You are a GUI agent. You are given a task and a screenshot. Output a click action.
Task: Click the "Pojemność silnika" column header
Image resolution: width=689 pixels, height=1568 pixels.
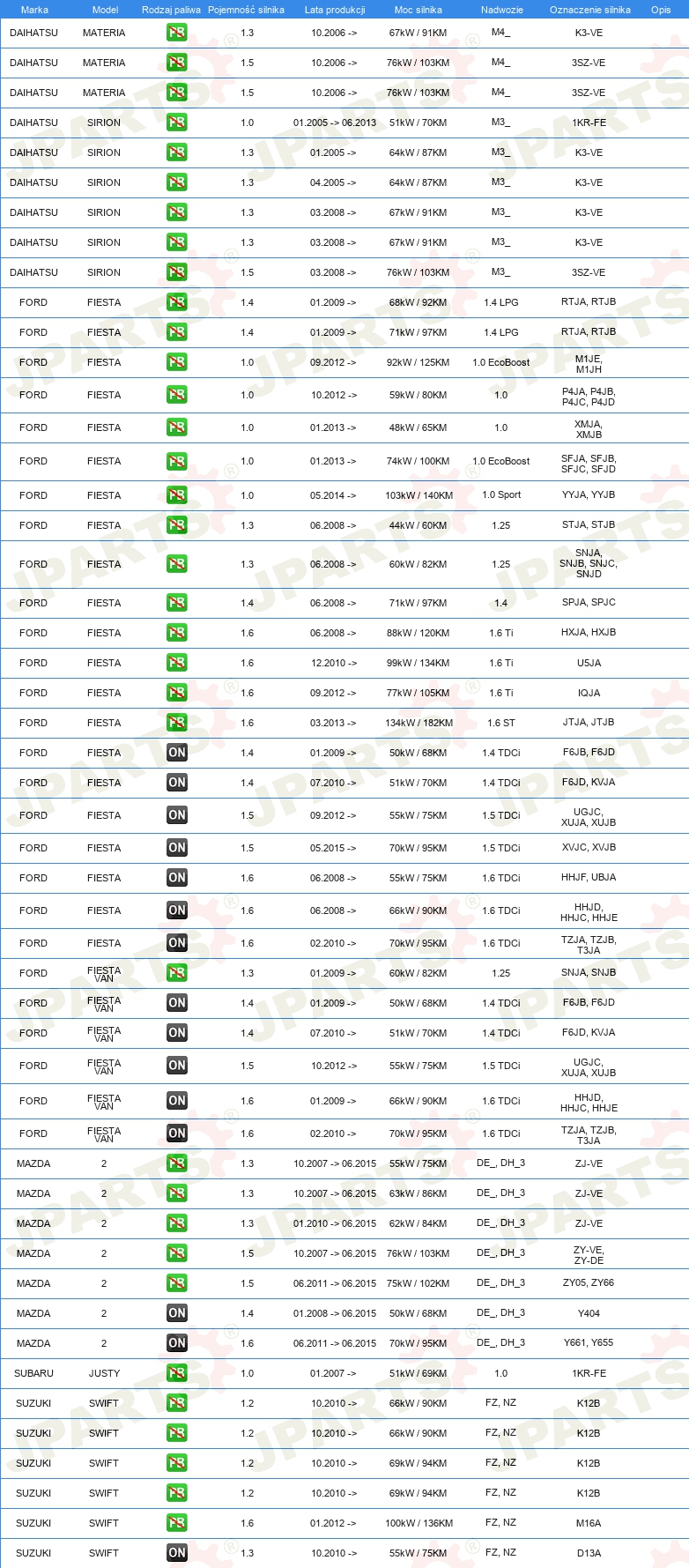click(246, 10)
